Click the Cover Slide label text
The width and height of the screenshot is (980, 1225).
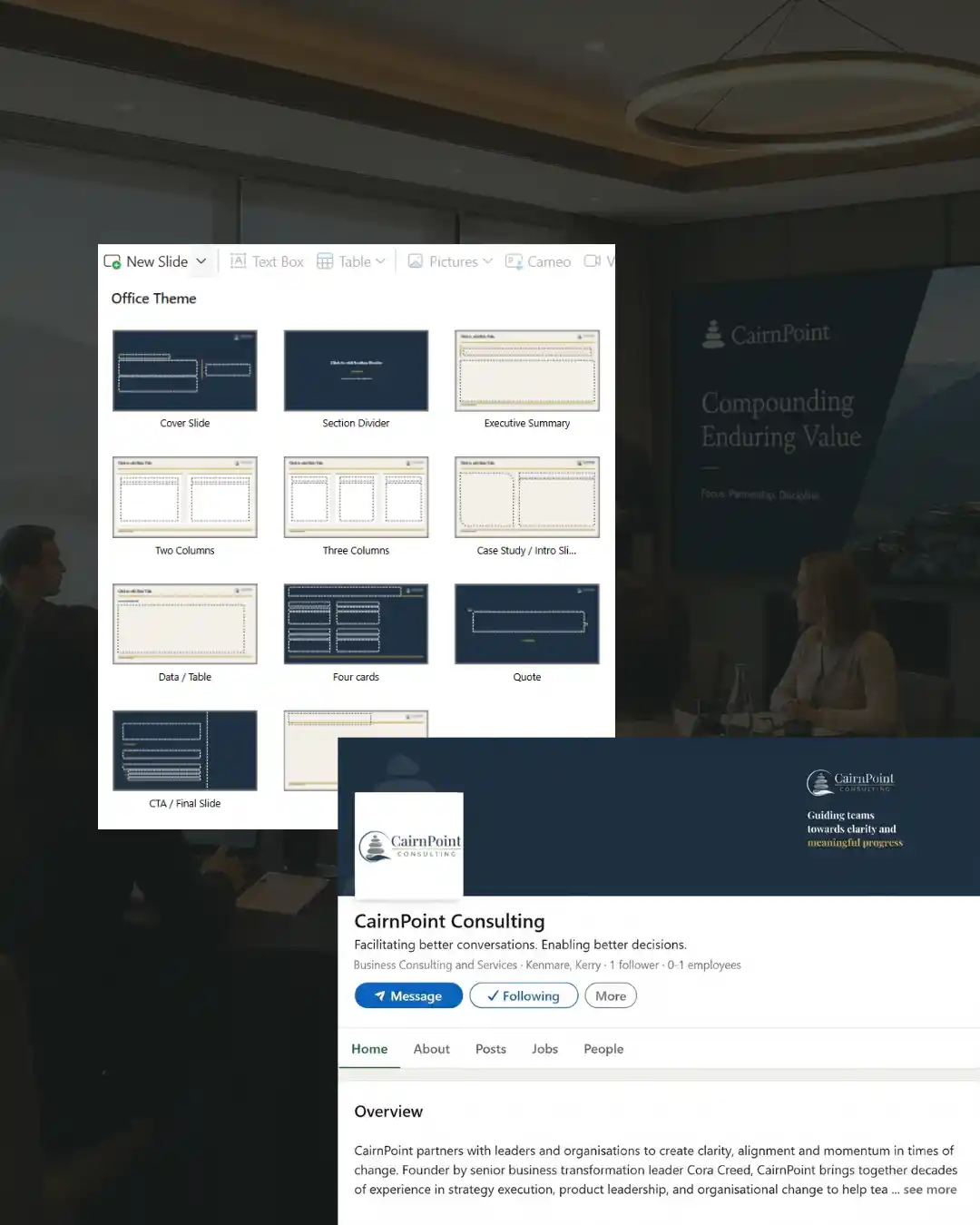(185, 424)
